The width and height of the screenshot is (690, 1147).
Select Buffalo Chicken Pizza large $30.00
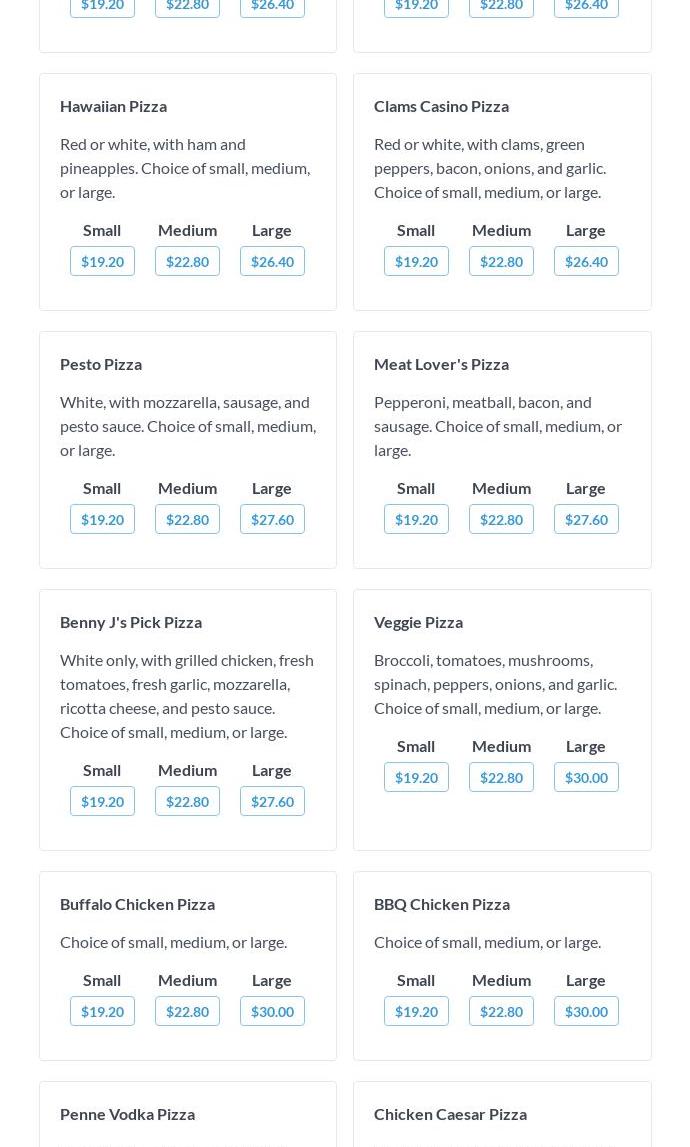pos(272,1011)
